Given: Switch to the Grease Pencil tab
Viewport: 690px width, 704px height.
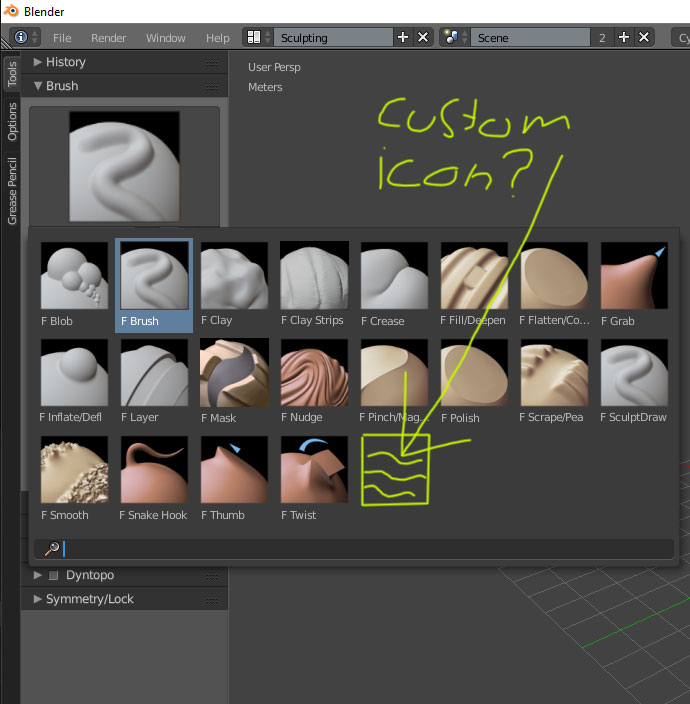Looking at the screenshot, I should [12, 191].
